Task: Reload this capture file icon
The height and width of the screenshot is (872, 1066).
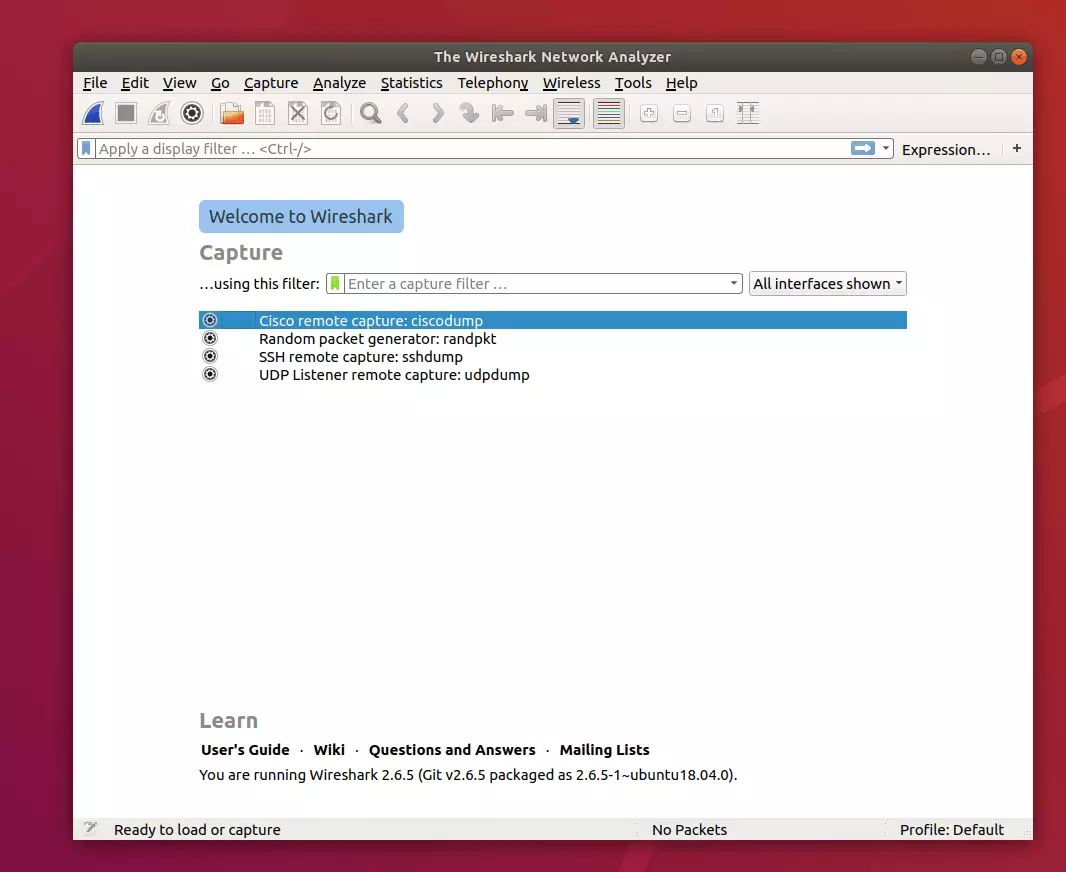Action: tap(331, 114)
